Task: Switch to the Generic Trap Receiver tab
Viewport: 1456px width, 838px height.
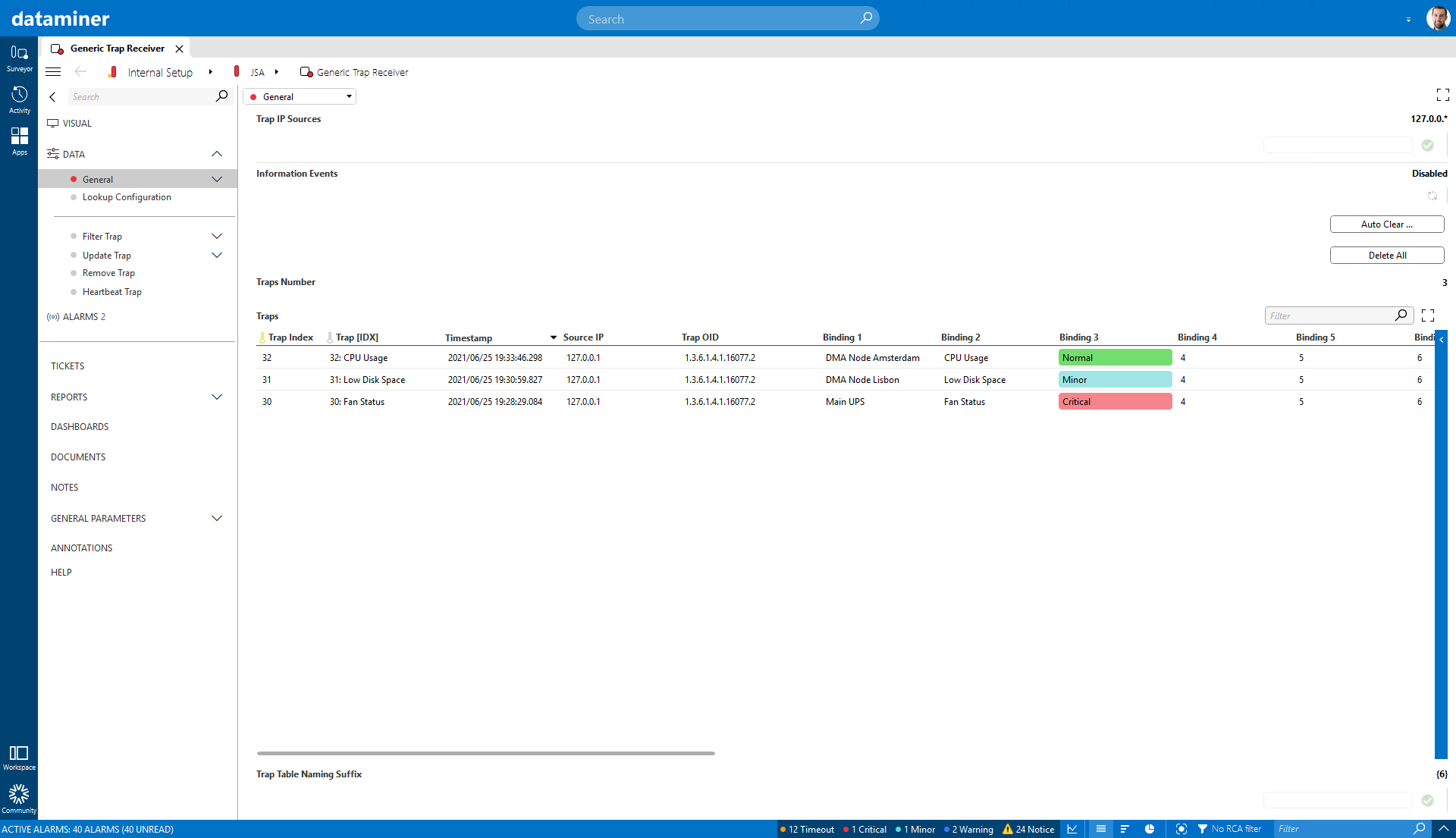Action: pos(117,49)
